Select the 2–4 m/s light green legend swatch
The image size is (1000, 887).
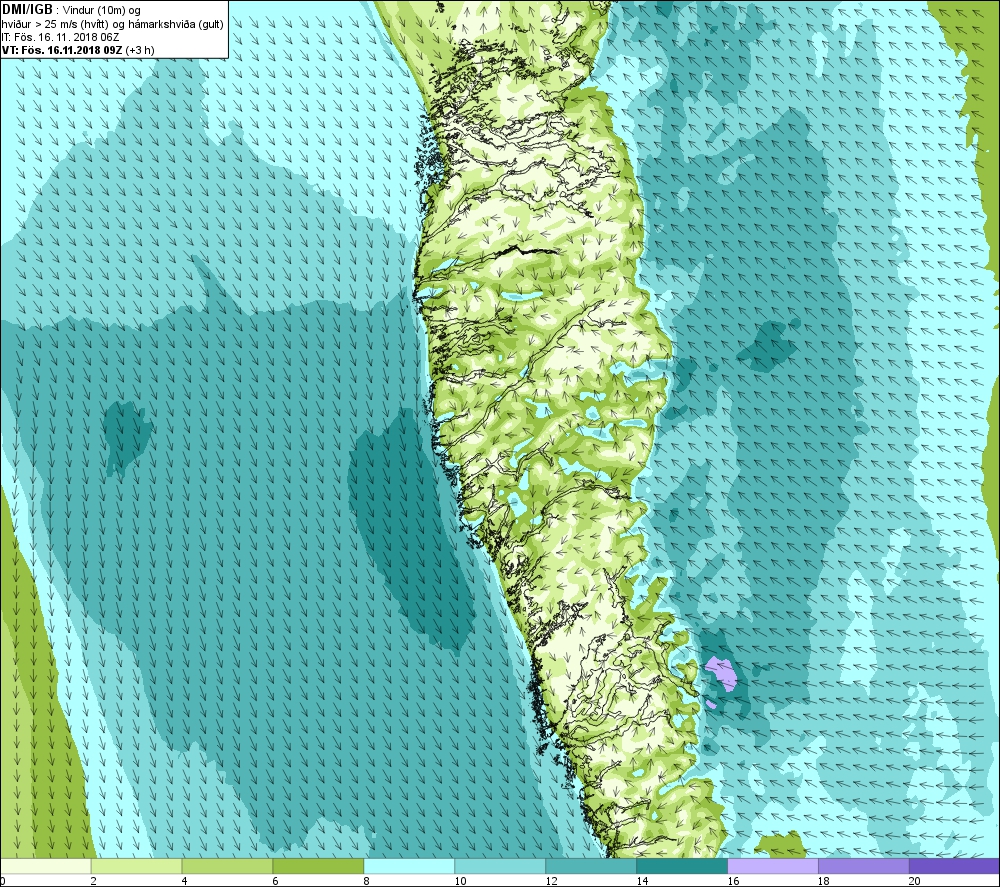136,866
